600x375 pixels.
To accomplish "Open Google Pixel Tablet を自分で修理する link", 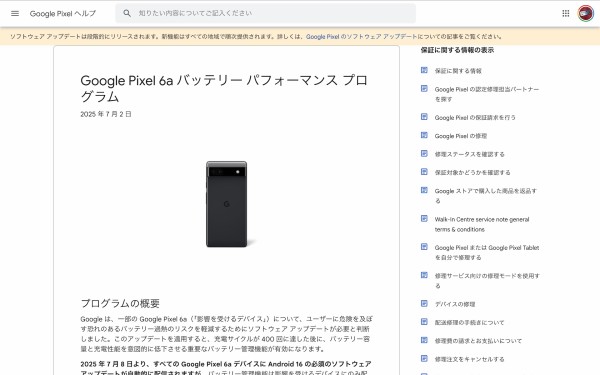I will 487,253.
